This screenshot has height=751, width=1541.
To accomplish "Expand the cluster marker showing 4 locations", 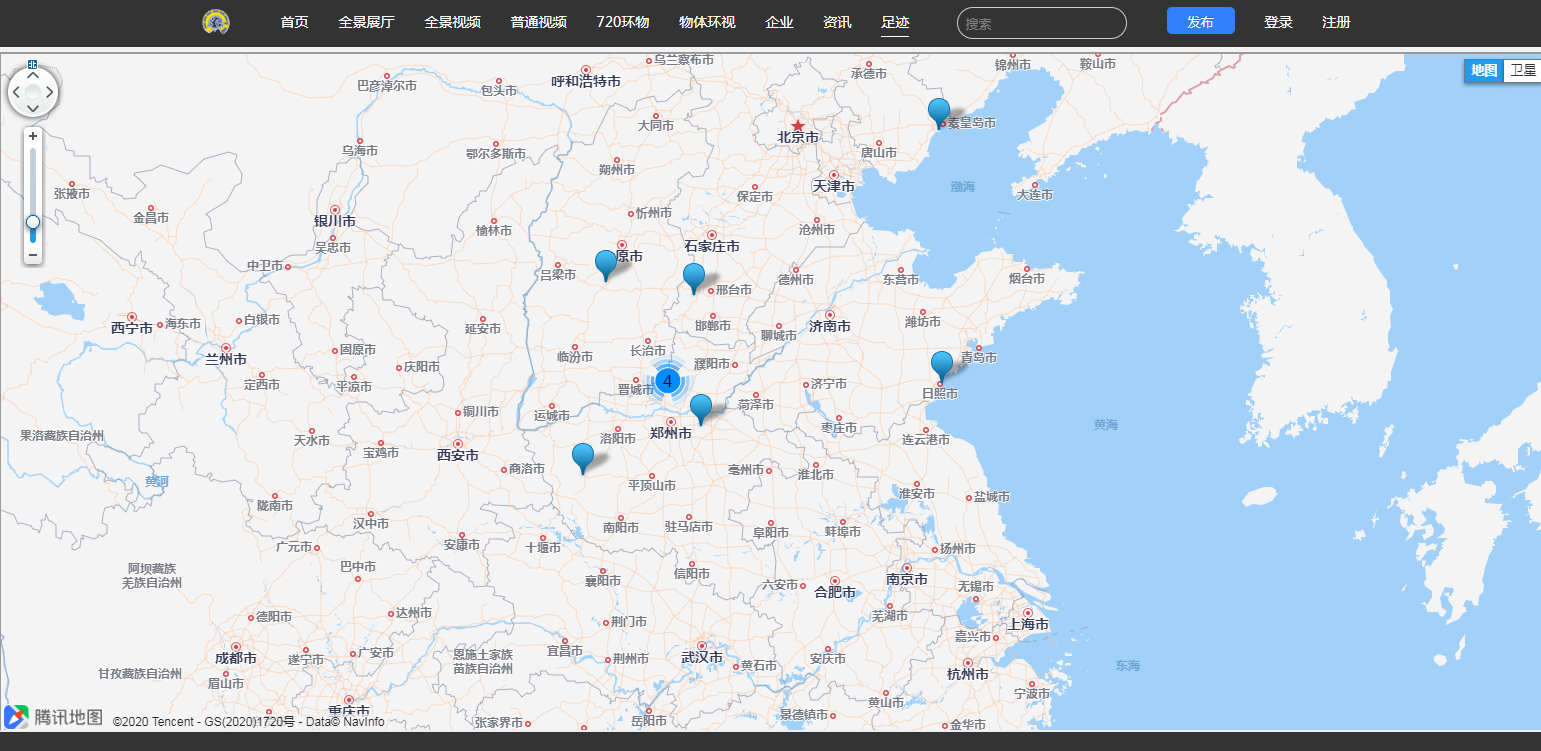I will click(x=668, y=380).
